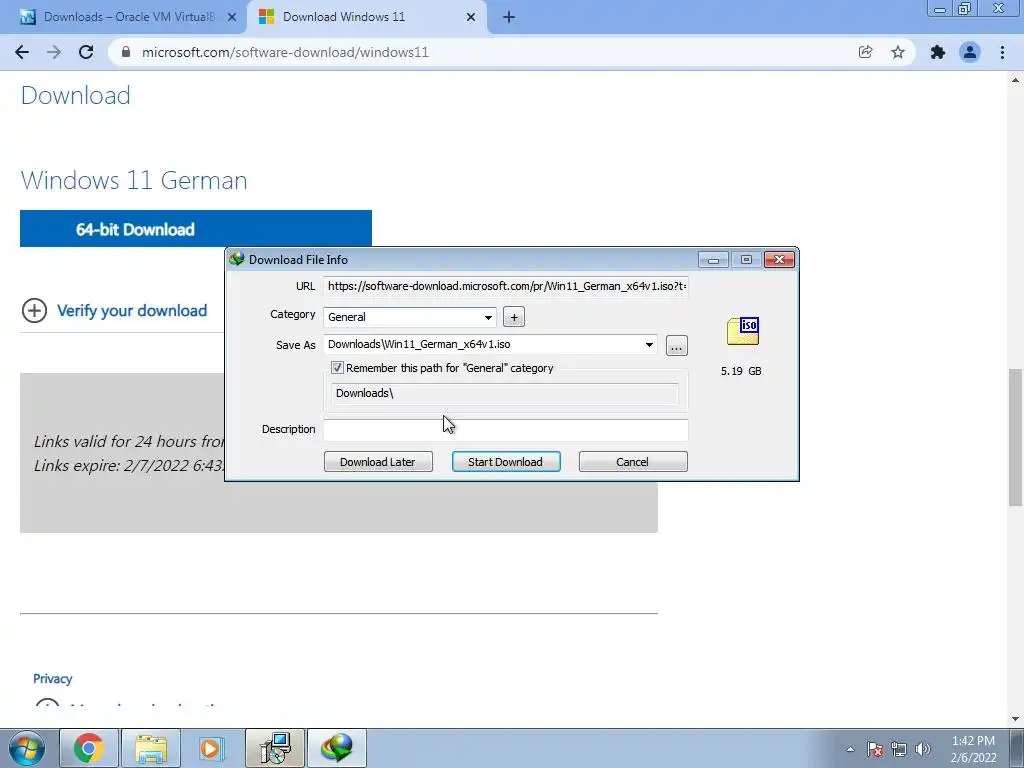The height and width of the screenshot is (768, 1024).
Task: Click the address bar URL
Action: click(x=285, y=52)
